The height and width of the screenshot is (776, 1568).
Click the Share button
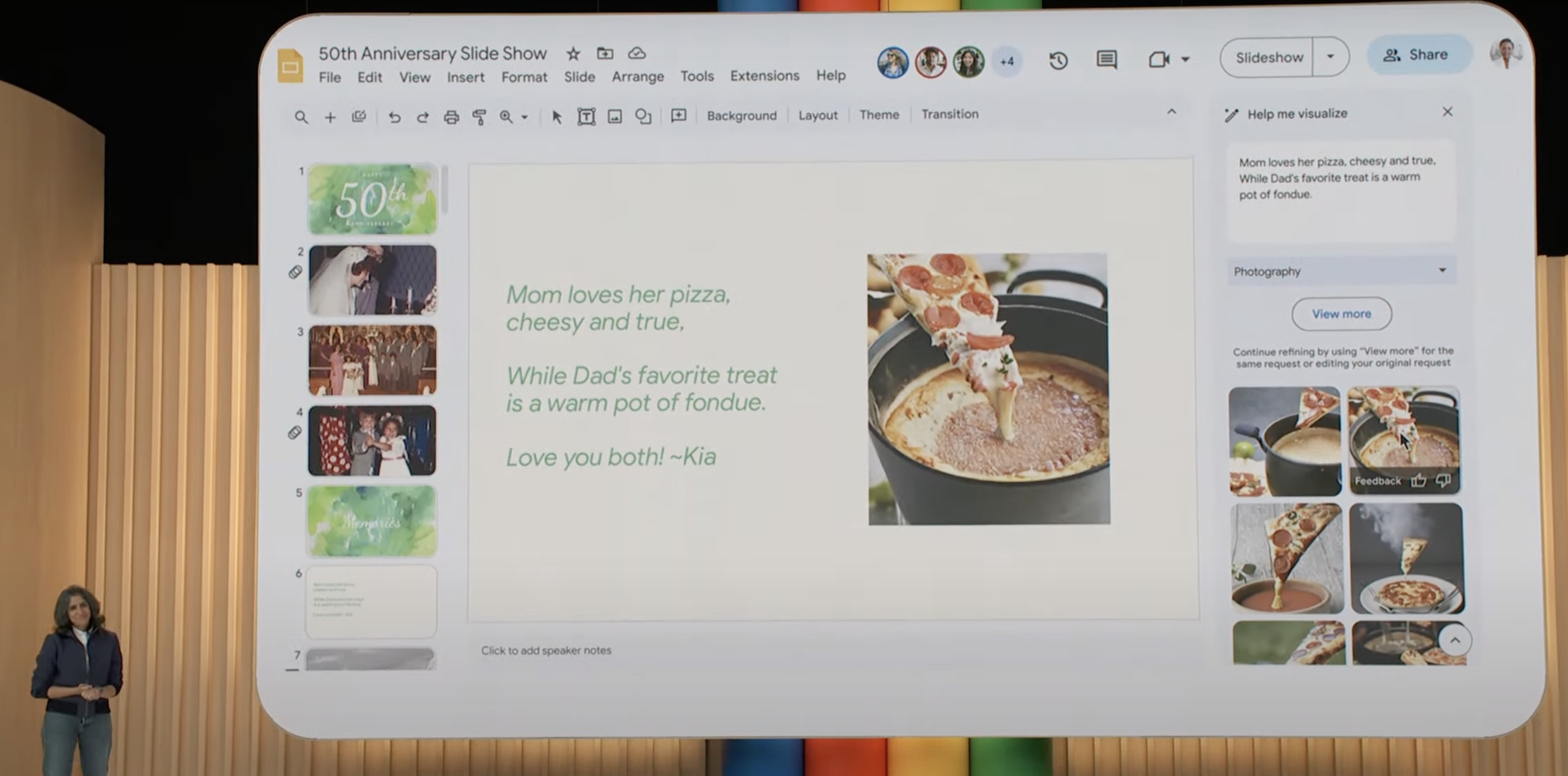[x=1417, y=55]
